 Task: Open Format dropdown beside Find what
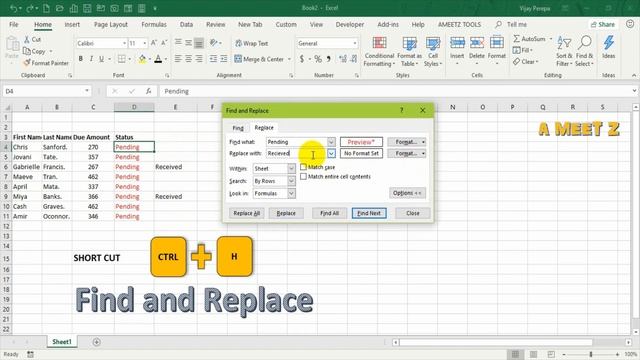(407, 142)
